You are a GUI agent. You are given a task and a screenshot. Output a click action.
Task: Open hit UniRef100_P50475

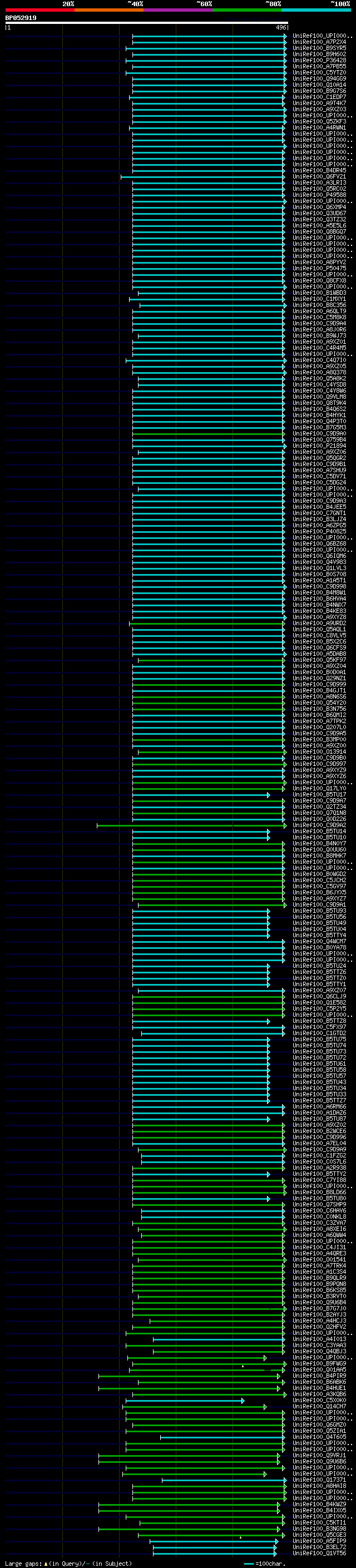click(x=319, y=269)
